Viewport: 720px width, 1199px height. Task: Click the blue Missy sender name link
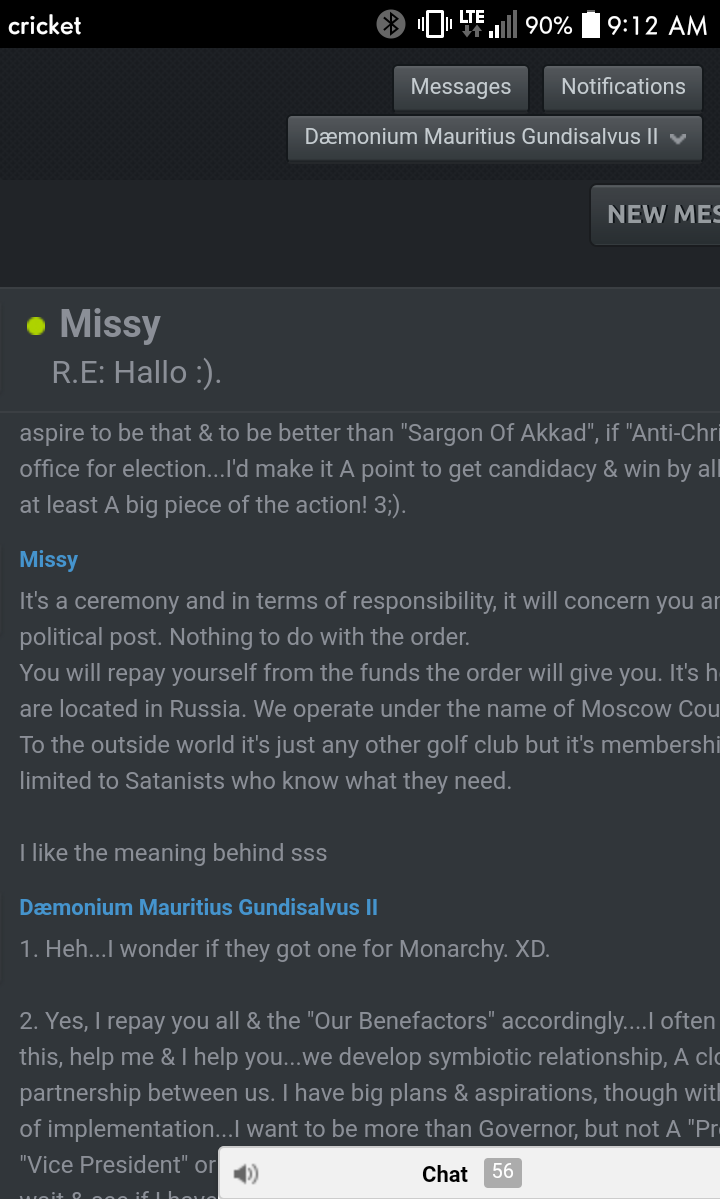[49, 560]
